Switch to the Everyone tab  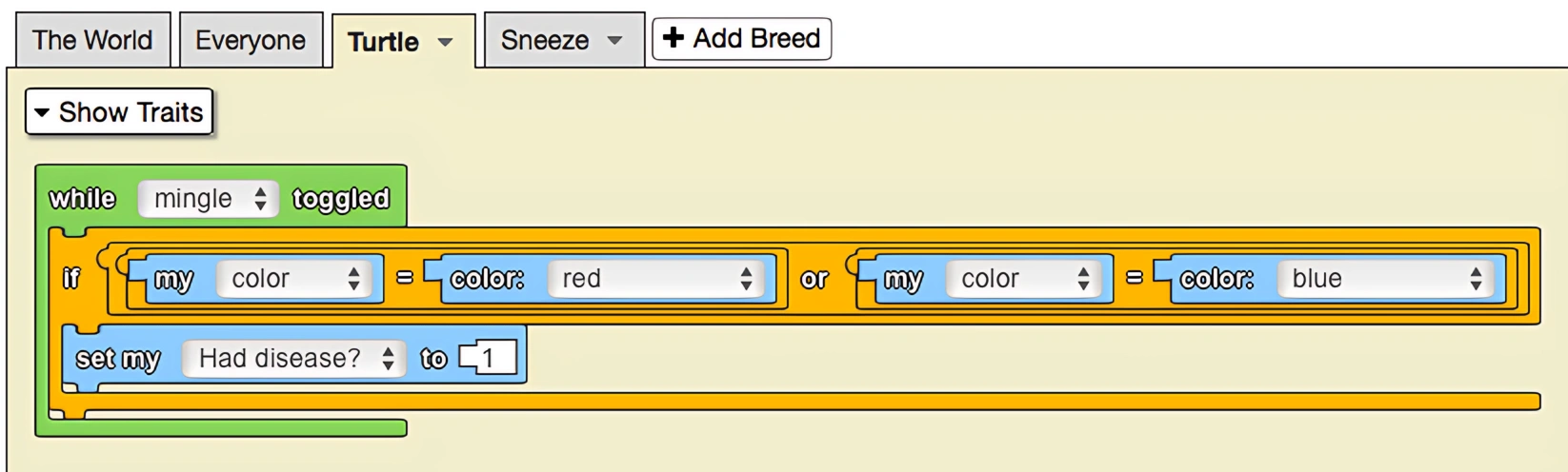pos(251,40)
